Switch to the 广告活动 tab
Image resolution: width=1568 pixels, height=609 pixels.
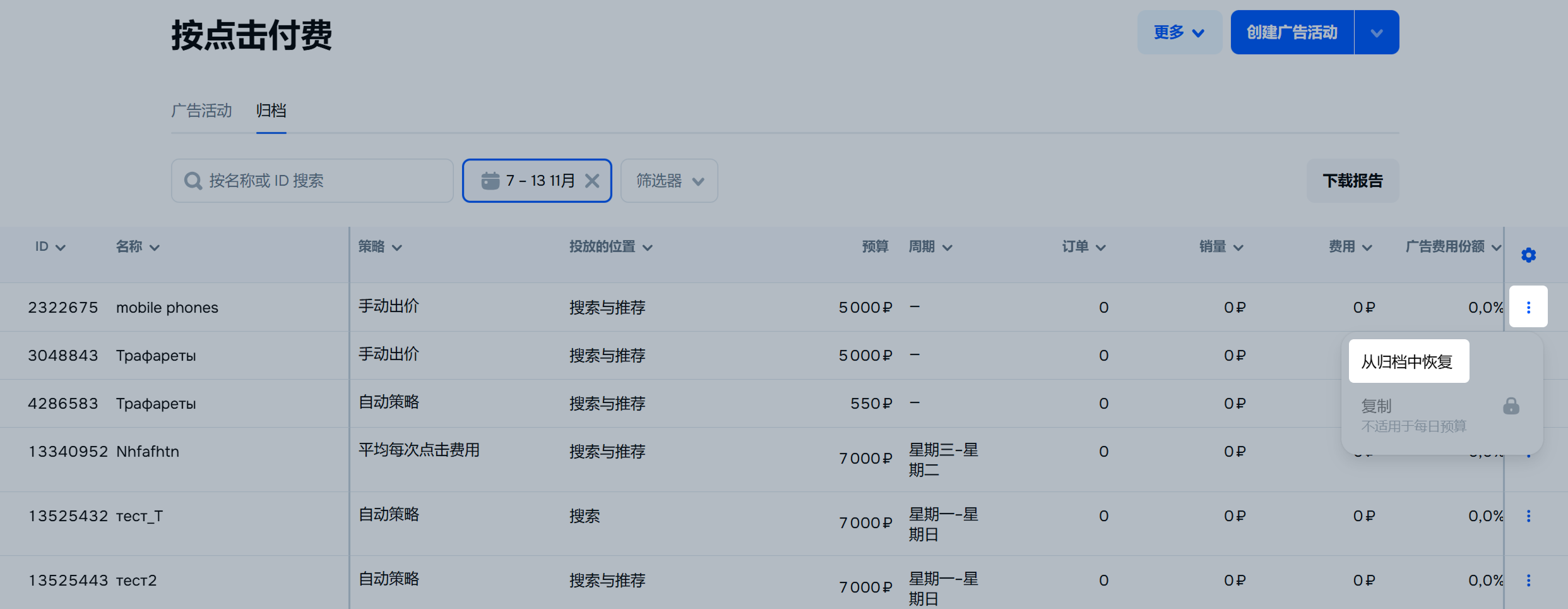(201, 111)
